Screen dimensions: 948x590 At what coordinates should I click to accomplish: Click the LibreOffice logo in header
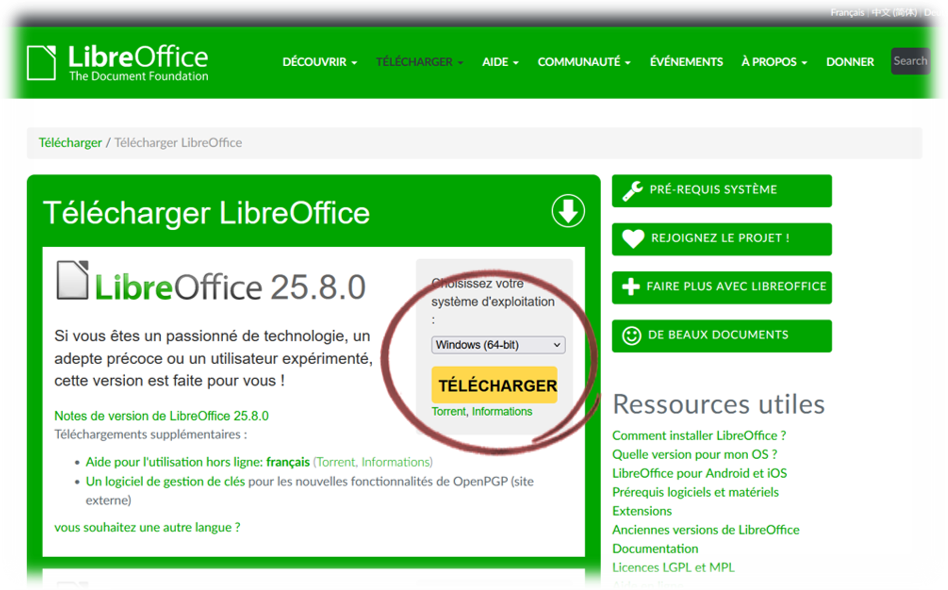click(117, 62)
